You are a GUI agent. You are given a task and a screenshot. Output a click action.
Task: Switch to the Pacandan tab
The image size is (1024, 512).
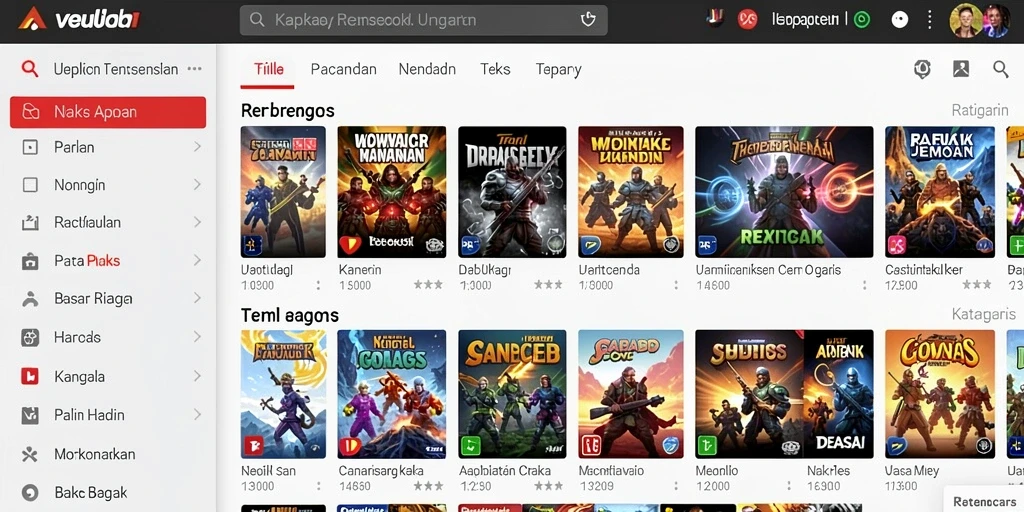pyautogui.click(x=344, y=69)
